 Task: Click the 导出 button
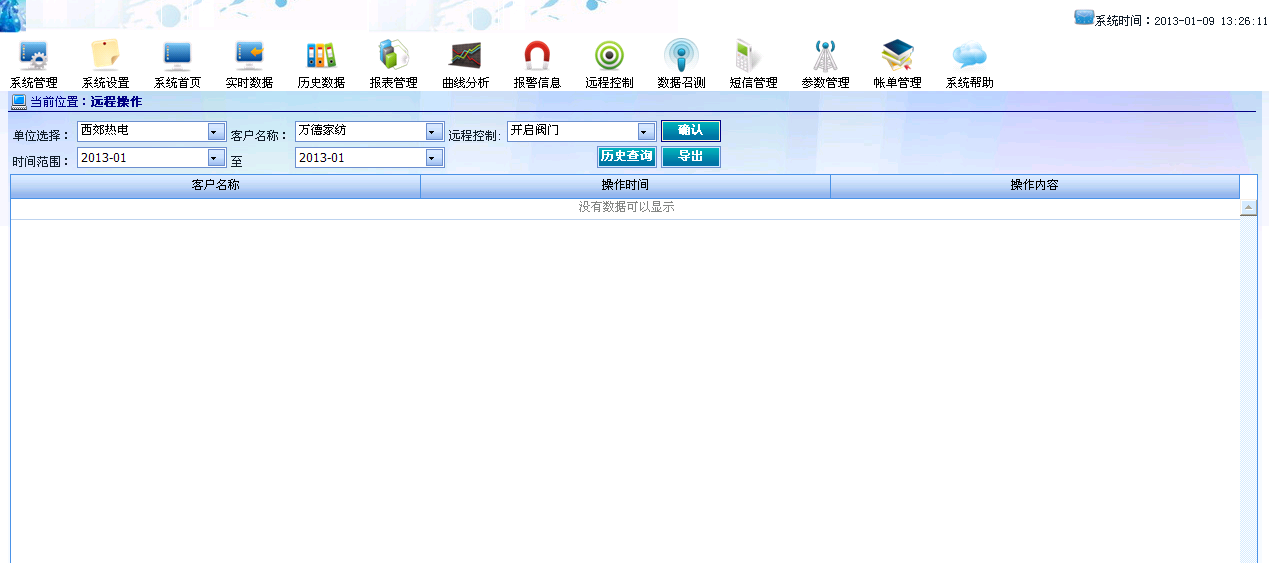[x=690, y=156]
